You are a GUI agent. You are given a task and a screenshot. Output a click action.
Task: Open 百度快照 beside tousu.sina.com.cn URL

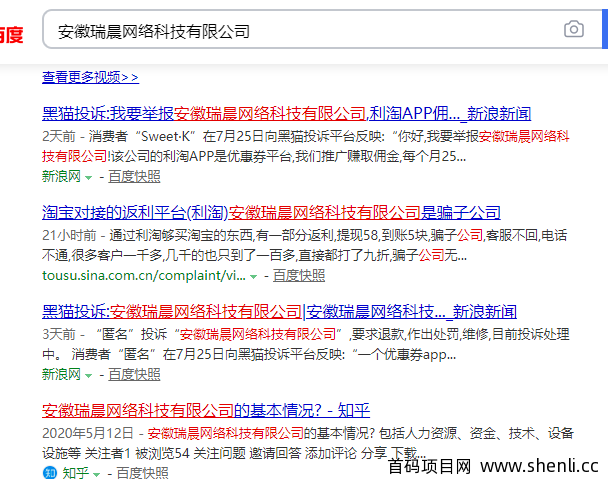click(x=299, y=275)
